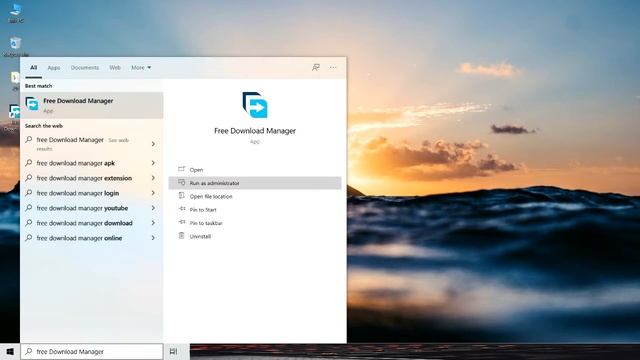Choose Run as administrator
Screen dimensions: 640x360
click(215, 183)
